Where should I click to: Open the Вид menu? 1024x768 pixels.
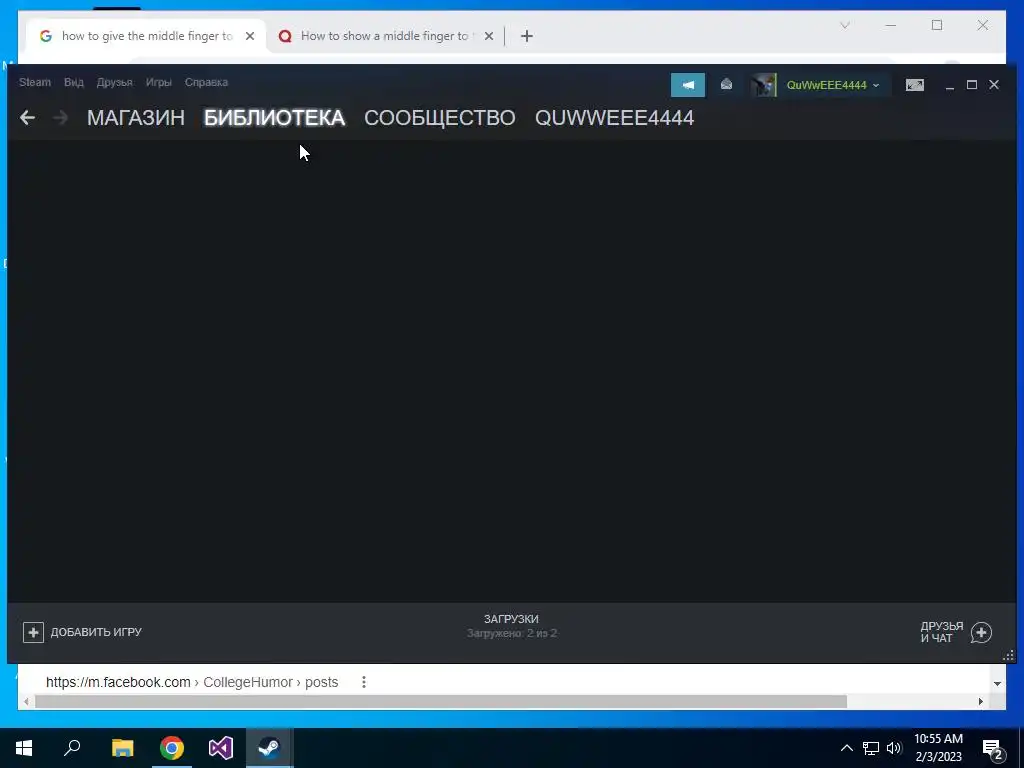[74, 82]
